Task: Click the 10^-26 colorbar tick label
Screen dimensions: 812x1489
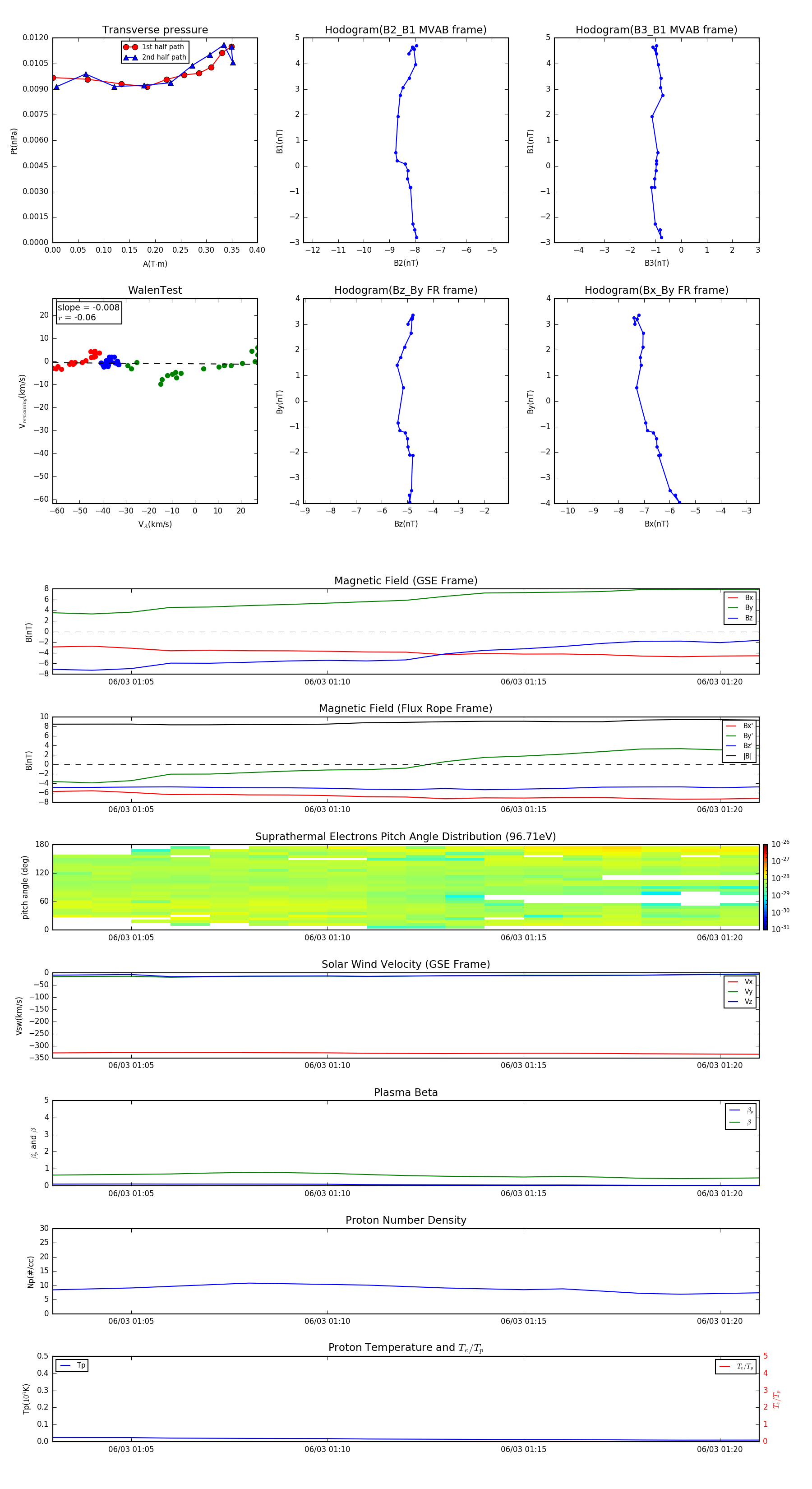Action: pos(780,844)
